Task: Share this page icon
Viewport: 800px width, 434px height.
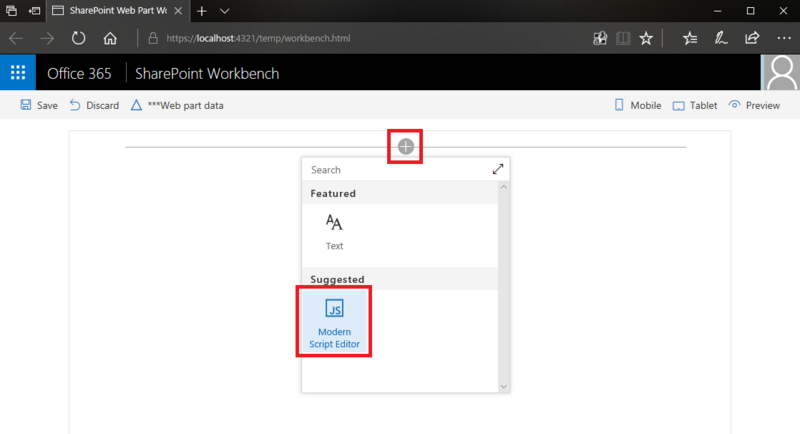Action: (752, 38)
